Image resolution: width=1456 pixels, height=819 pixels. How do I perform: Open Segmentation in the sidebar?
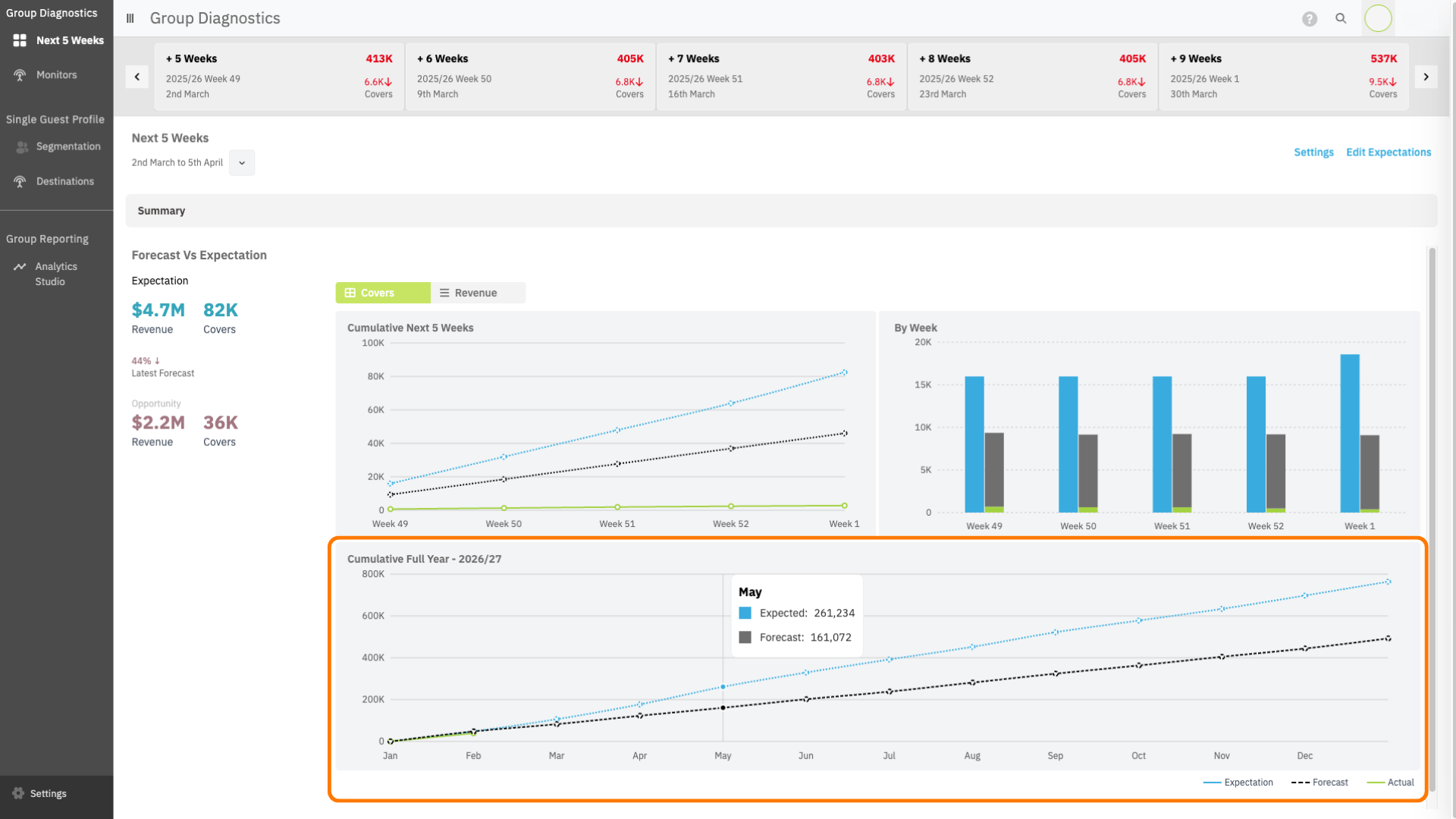[67, 146]
